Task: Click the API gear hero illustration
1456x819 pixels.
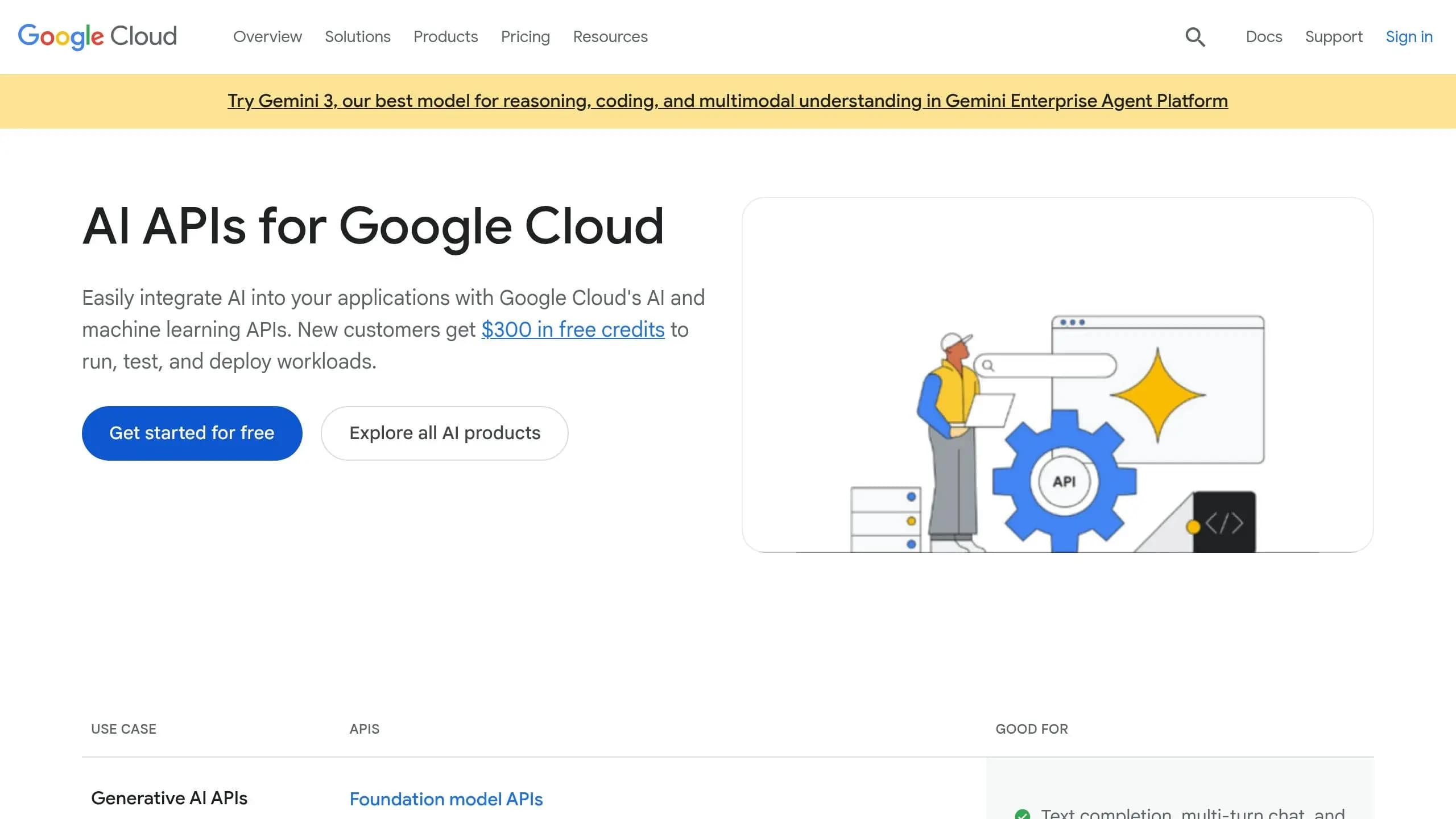Action: click(x=1057, y=375)
